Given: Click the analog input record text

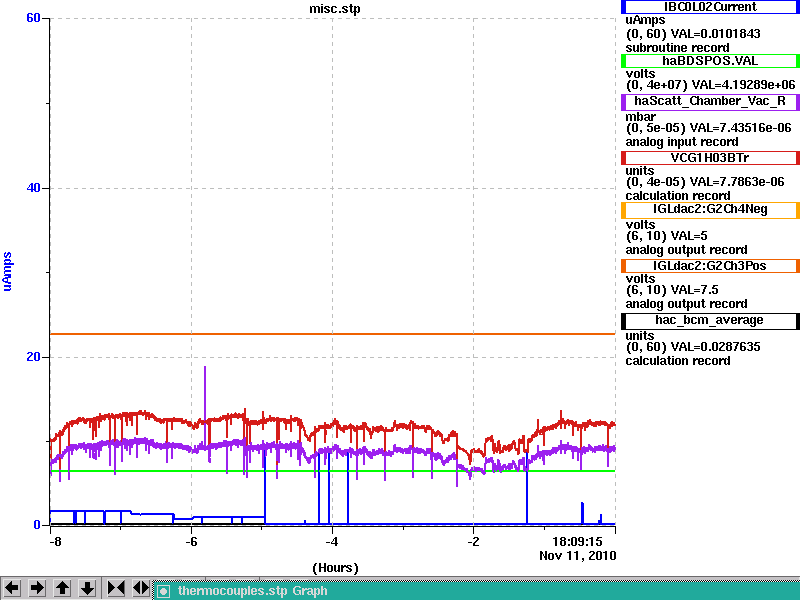Looking at the screenshot, I should (682, 142).
